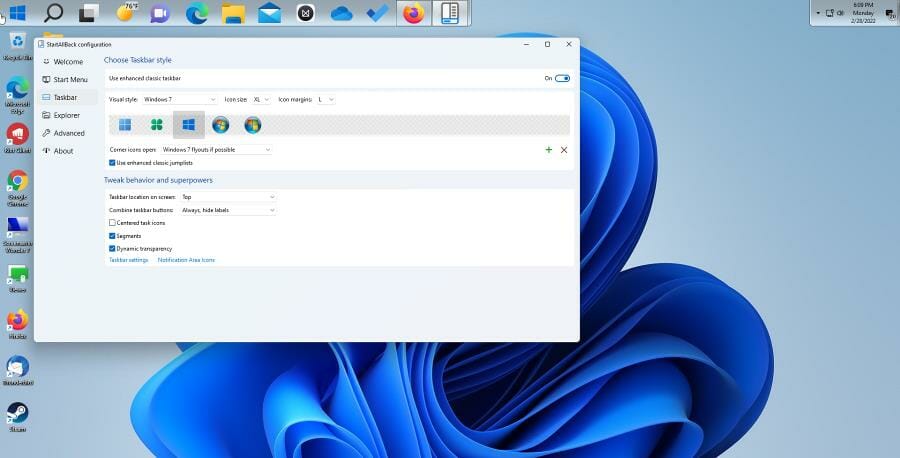This screenshot has width=900, height=458.
Task: Enable Centered task icons checkbox
Action: click(112, 223)
